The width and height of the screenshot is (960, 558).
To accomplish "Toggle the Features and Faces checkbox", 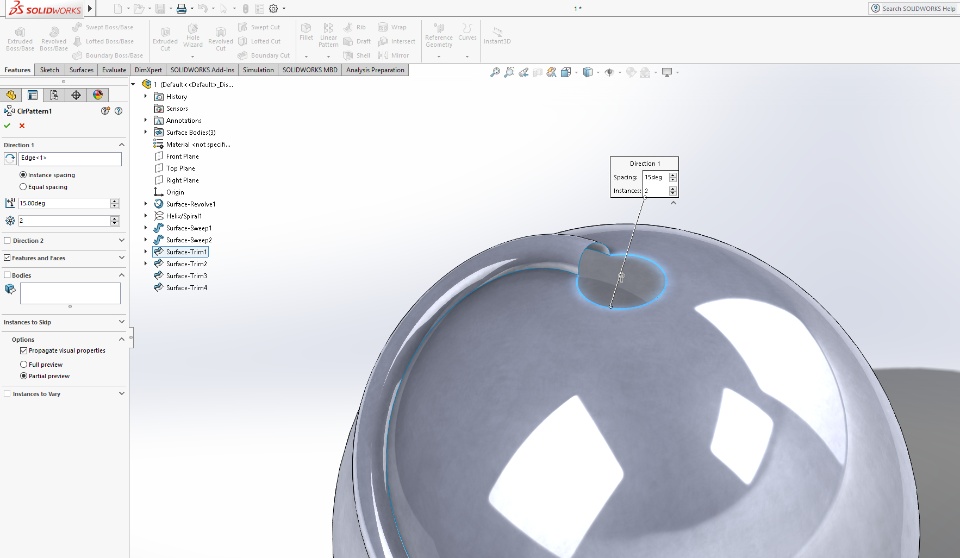I will (x=7, y=258).
